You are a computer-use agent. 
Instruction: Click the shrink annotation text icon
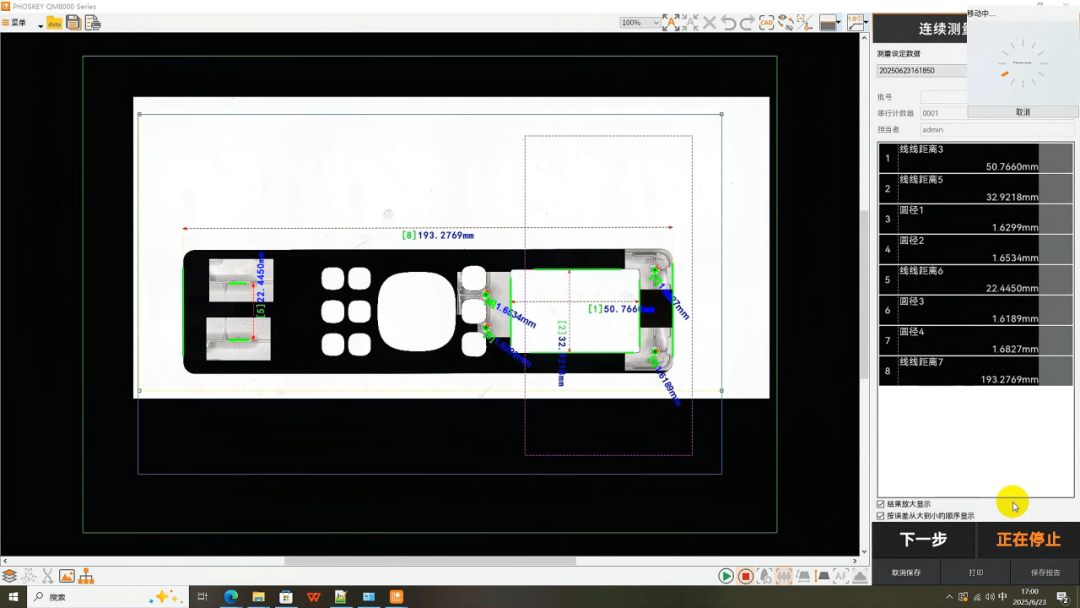690,23
